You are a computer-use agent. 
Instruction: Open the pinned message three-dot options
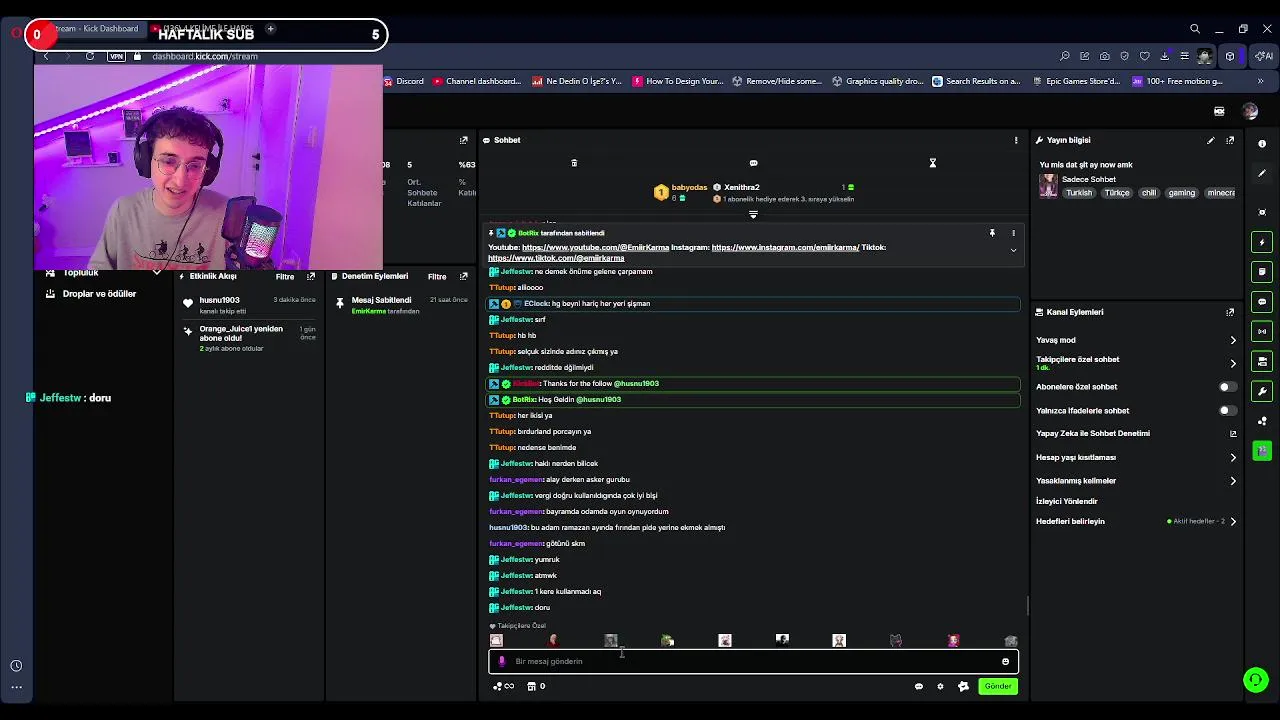click(x=1013, y=233)
